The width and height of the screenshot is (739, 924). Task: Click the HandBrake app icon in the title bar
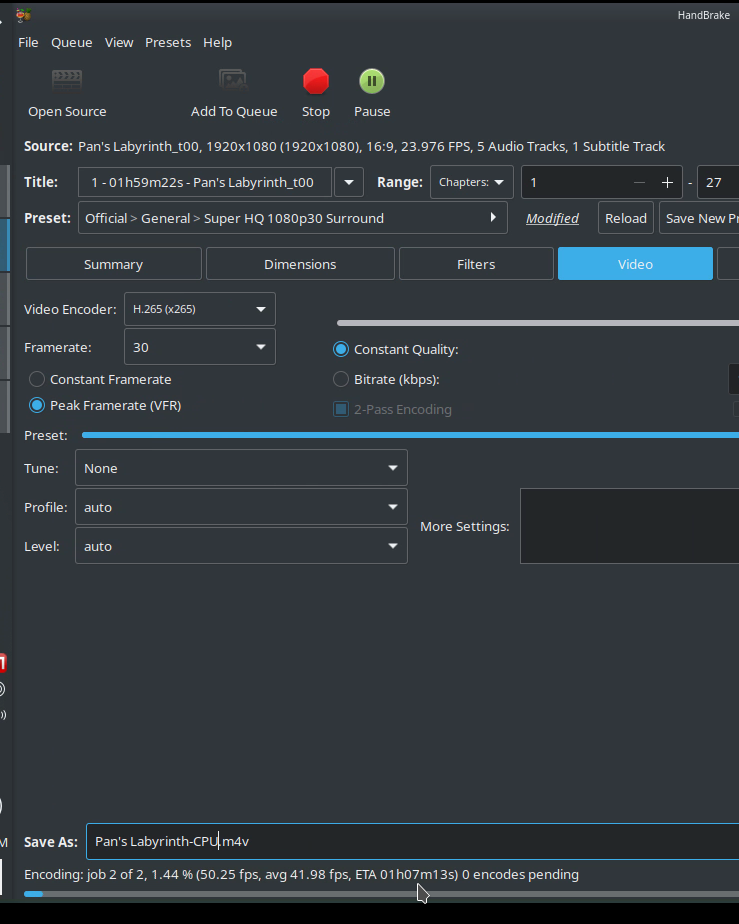click(x=24, y=15)
